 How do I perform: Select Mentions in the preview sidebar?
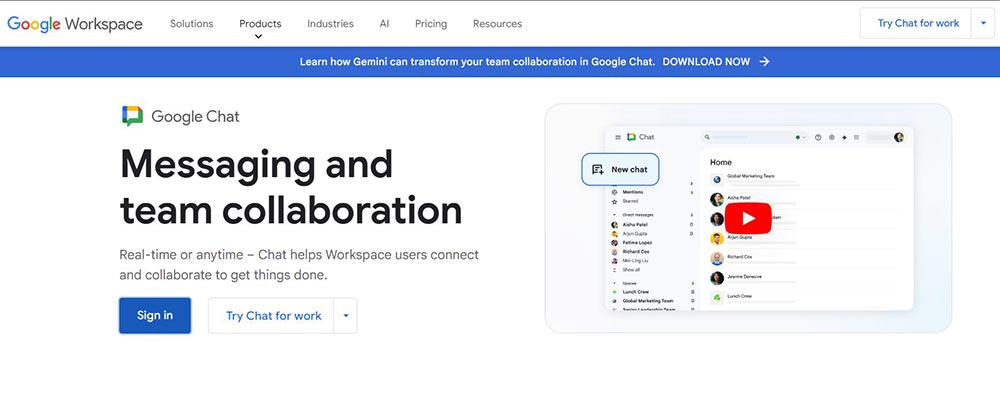[x=633, y=192]
